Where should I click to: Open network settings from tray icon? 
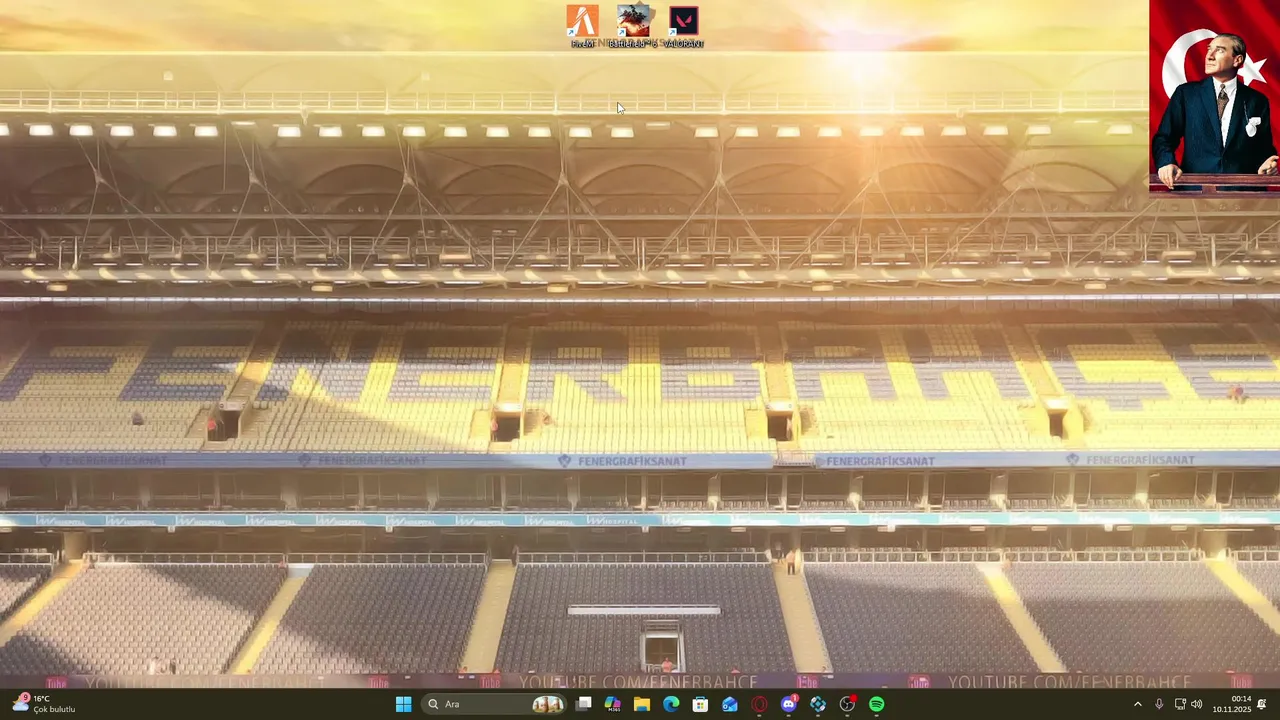(1179, 704)
